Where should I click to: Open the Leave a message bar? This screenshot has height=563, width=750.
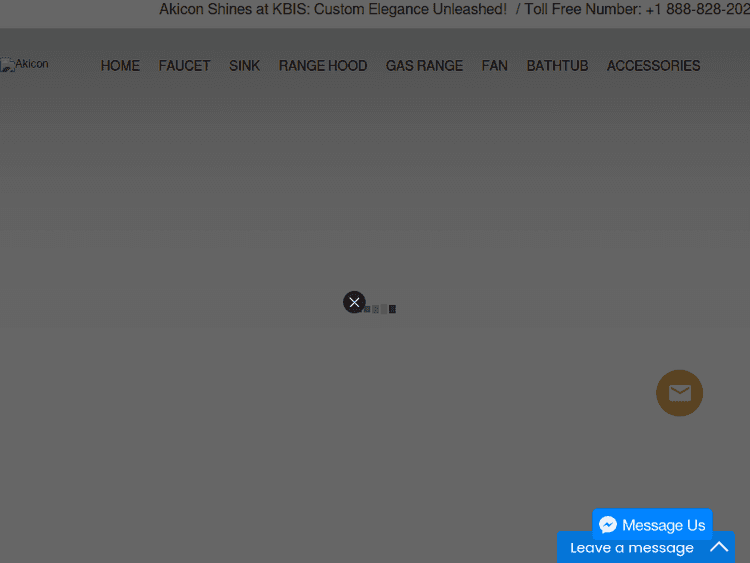pos(632,547)
